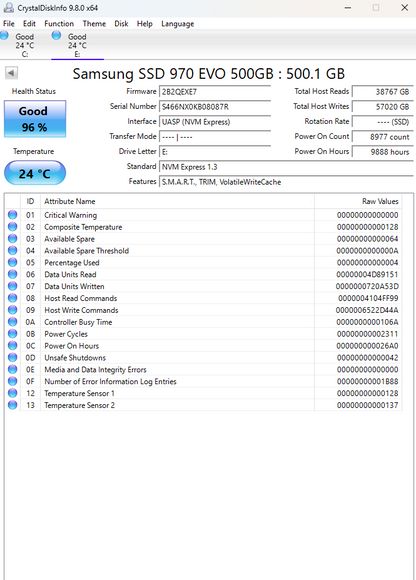Open the Theme menu
Viewport: 416px width, 580px height.
point(94,24)
